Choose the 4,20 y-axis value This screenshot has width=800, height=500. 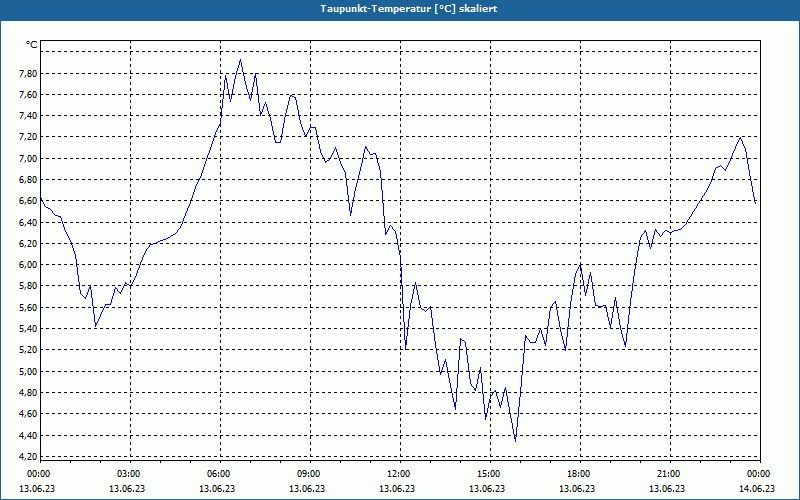28,457
